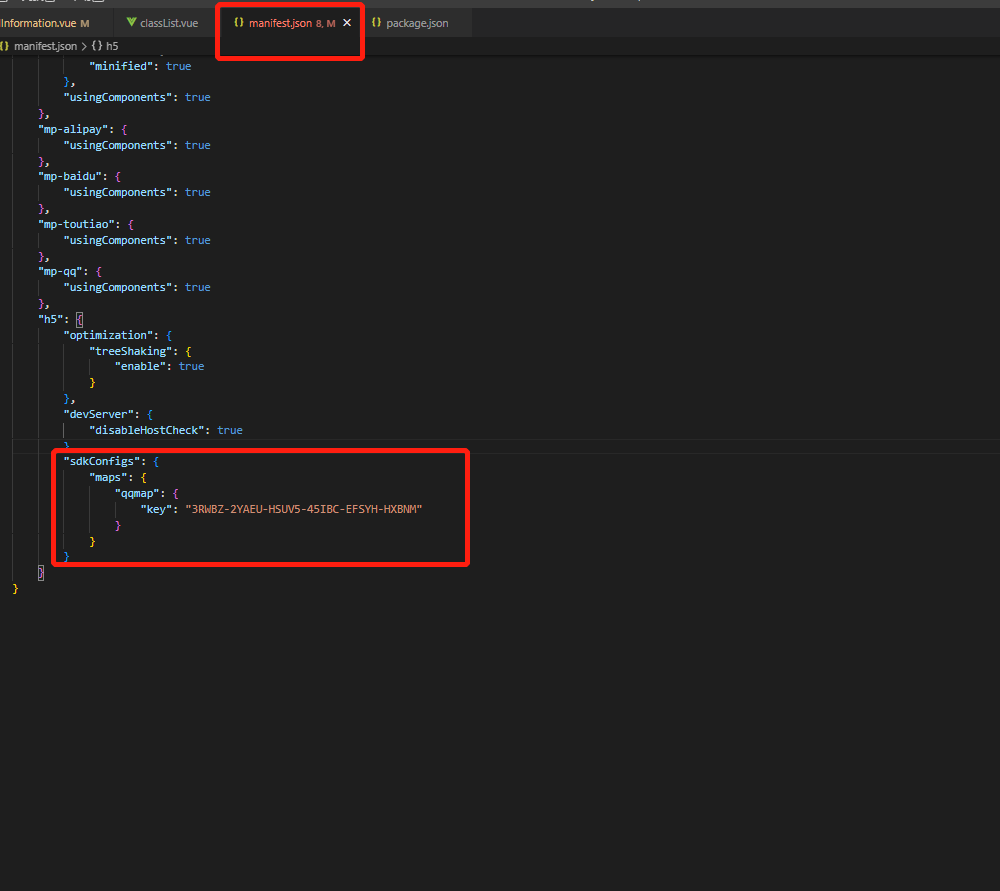
Task: Click the true value after disableHostCheck
Action: point(230,431)
